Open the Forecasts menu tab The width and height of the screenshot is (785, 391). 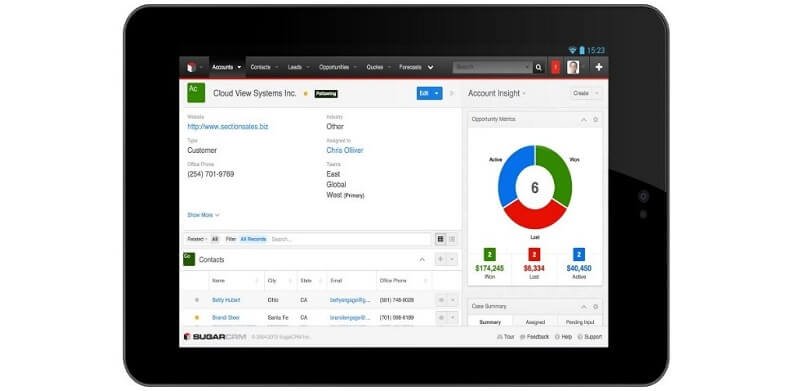click(410, 67)
